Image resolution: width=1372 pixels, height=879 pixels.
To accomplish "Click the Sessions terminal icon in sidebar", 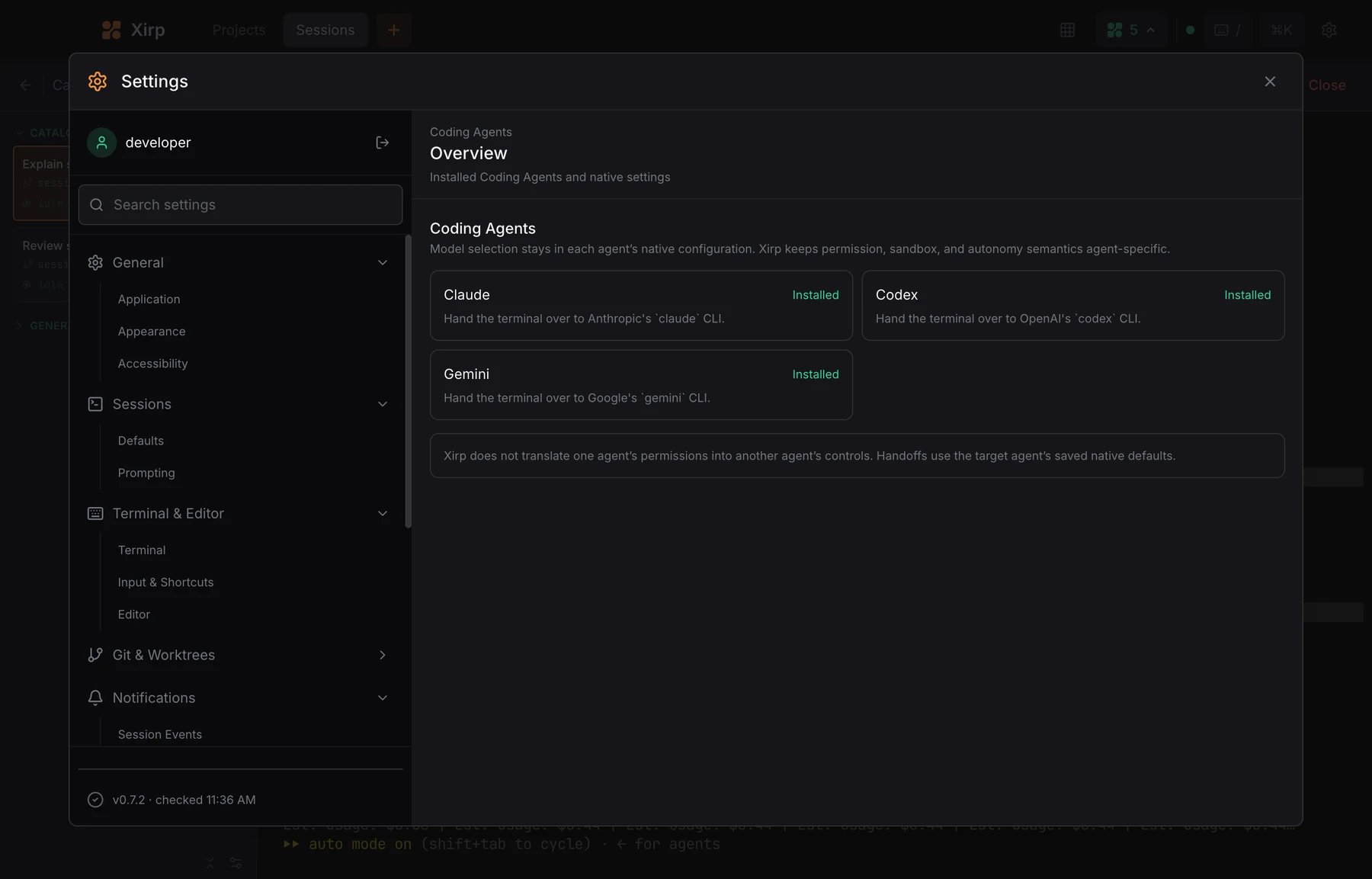I will tap(95, 404).
